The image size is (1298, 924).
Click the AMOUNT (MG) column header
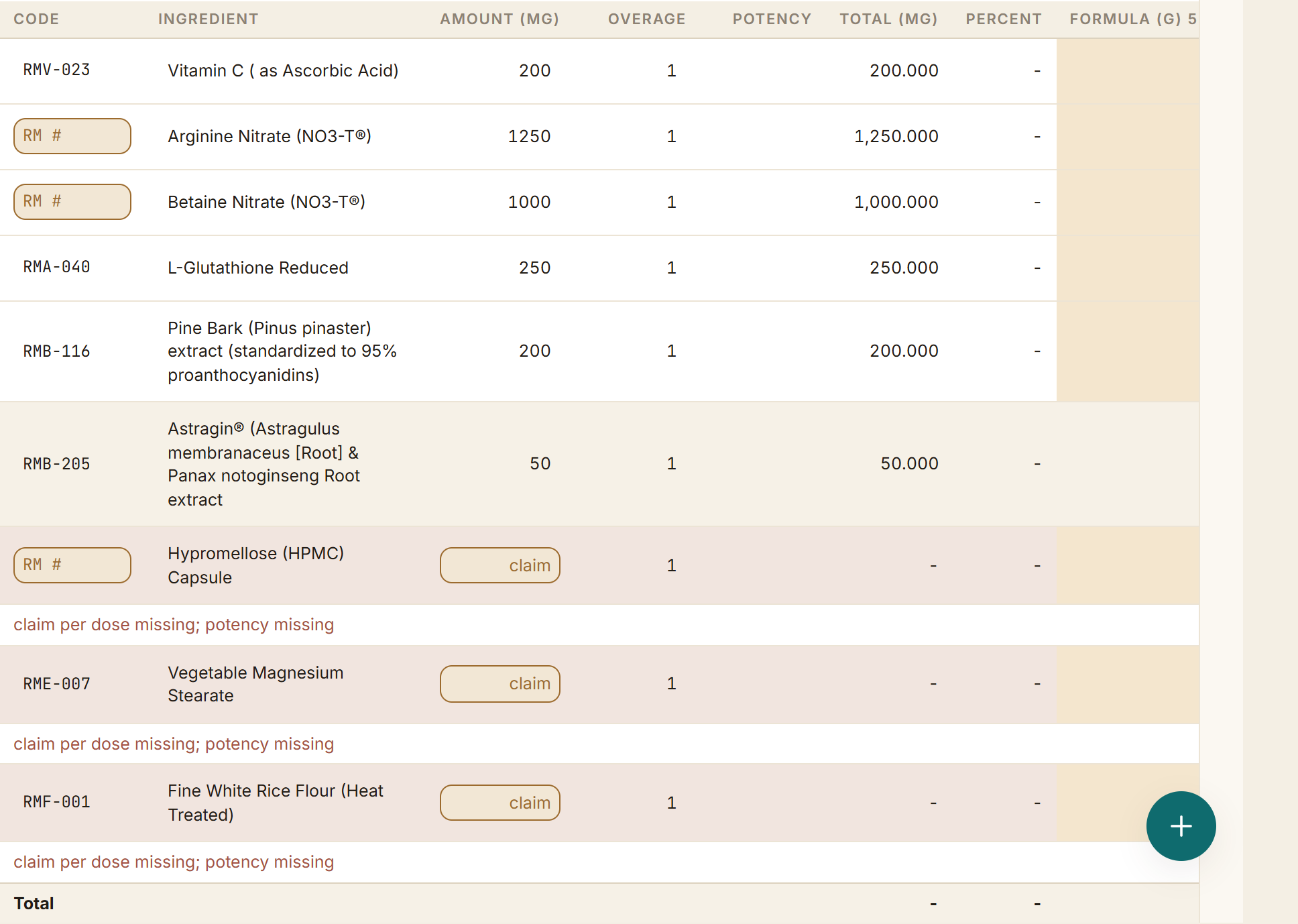(499, 19)
